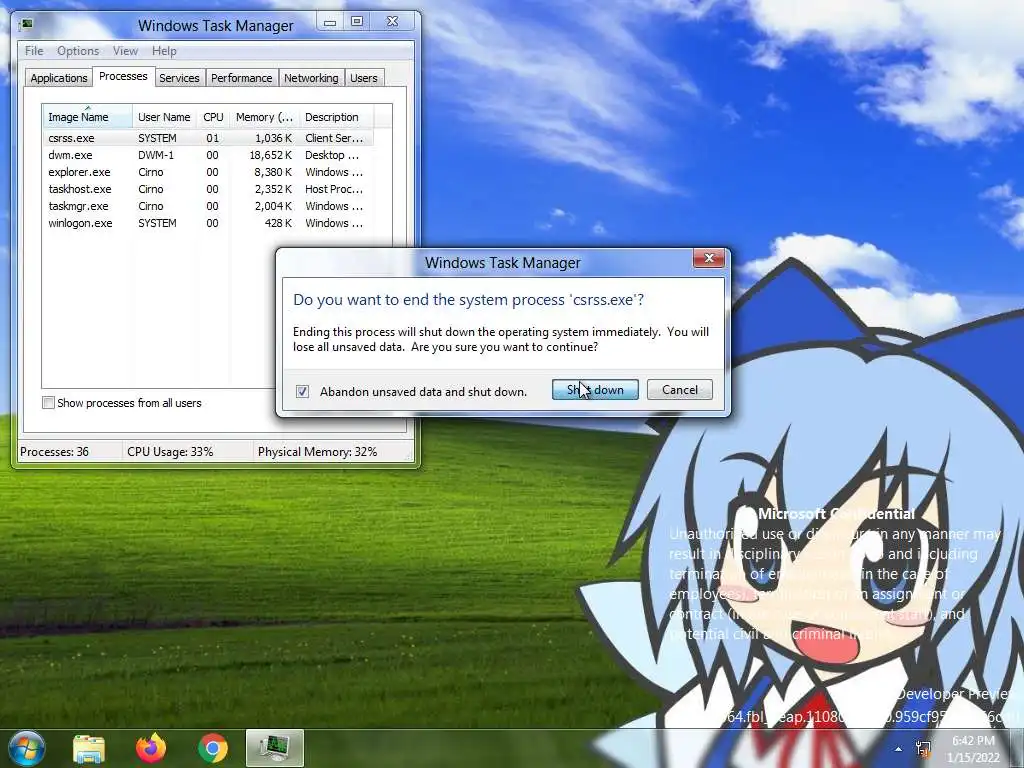Open the network tray icon
This screenshot has height=768, width=1024.
pos(923,749)
